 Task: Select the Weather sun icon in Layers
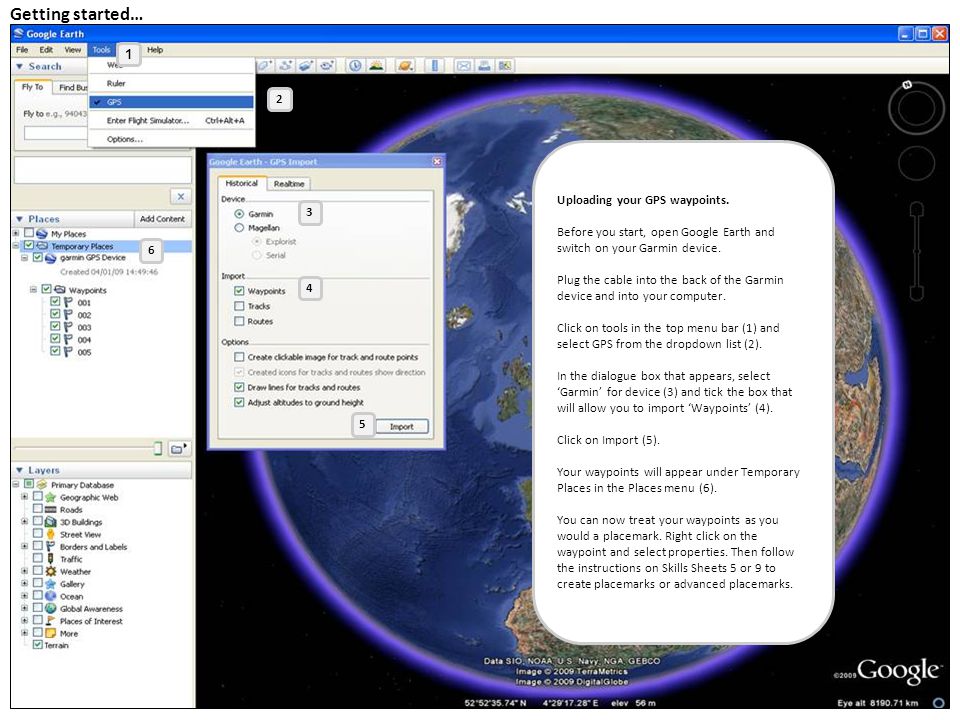(x=51, y=571)
